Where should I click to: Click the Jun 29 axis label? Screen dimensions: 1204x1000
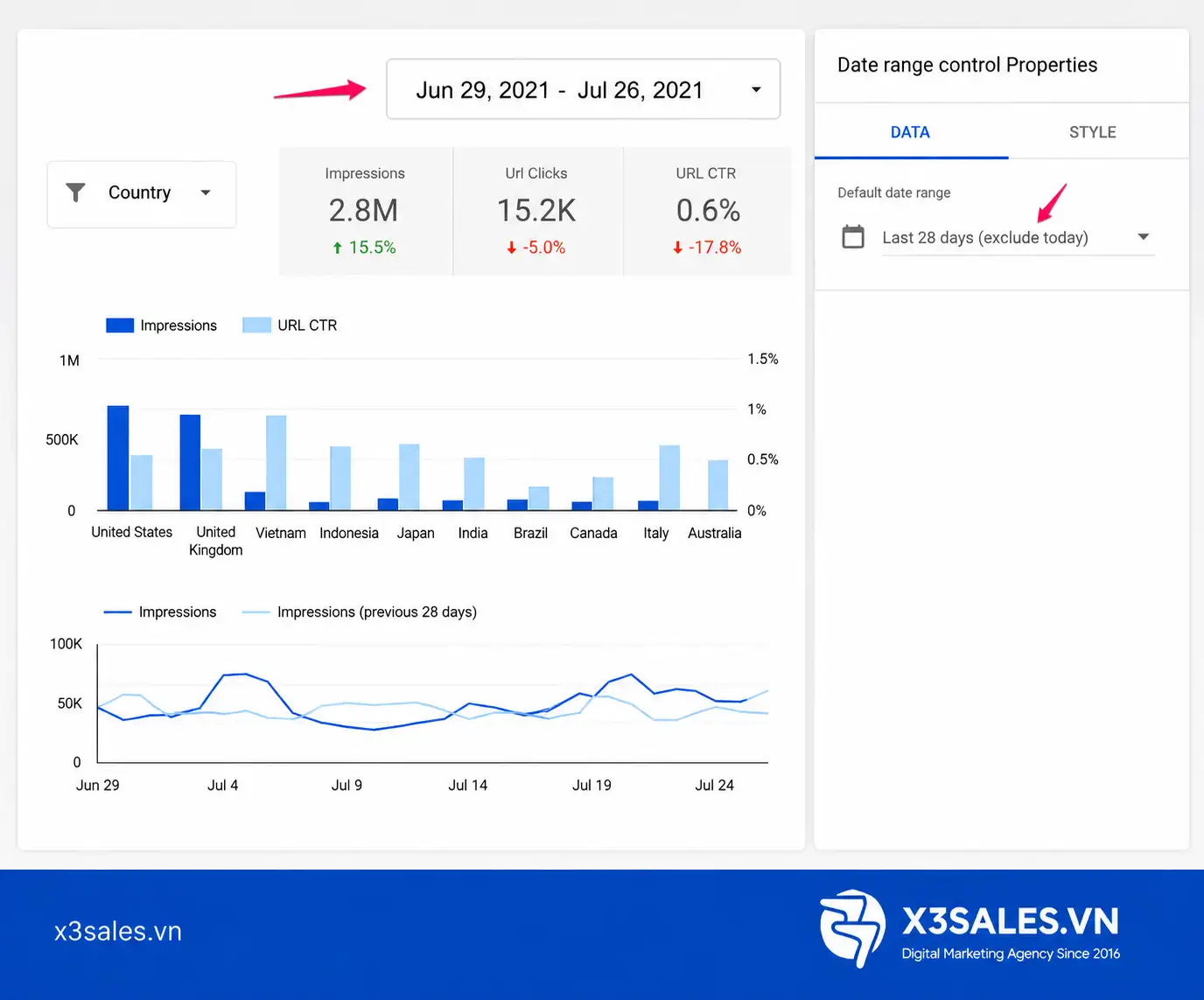click(98, 786)
